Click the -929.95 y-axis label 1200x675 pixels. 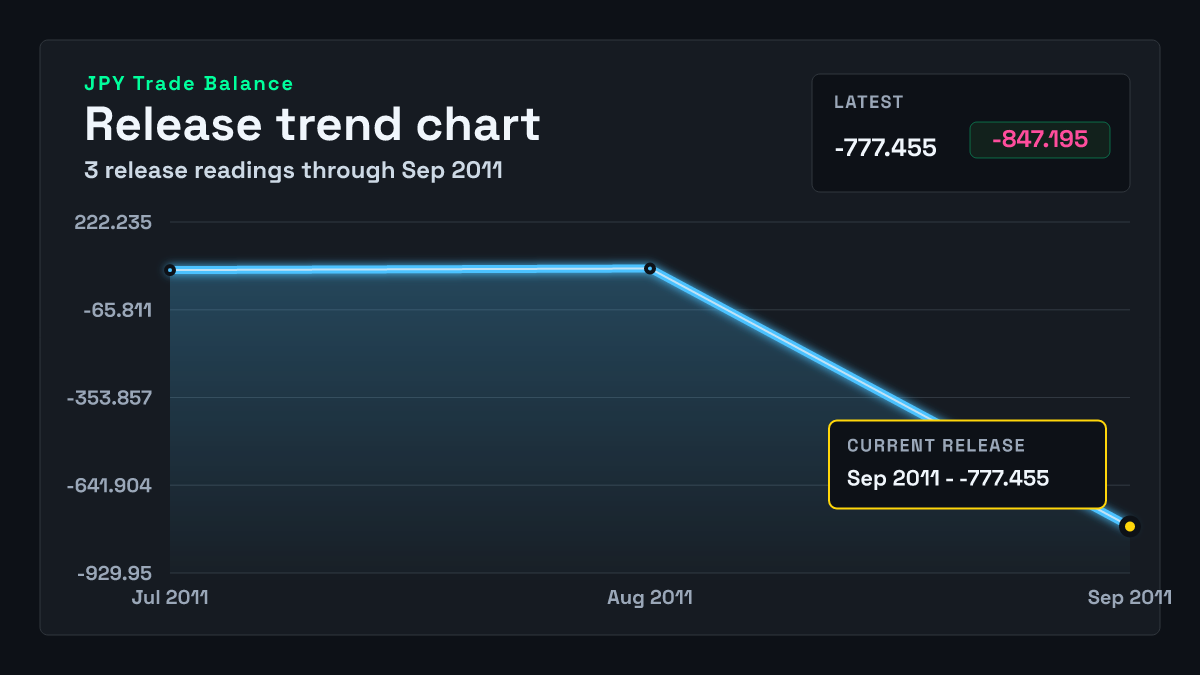[x=113, y=574]
